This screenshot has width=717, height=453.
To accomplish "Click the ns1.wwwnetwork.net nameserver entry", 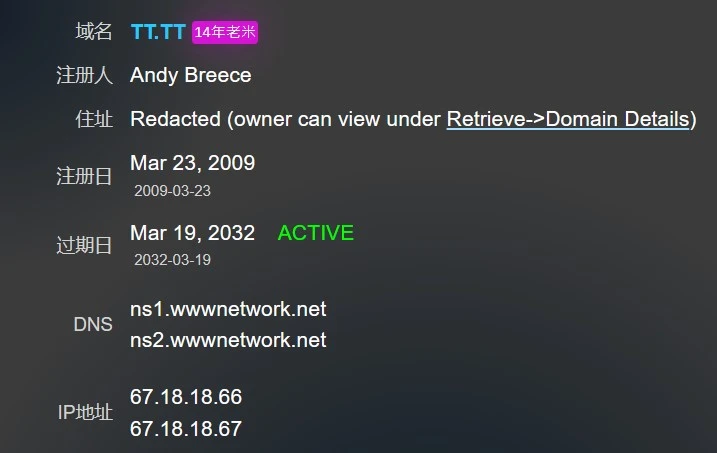I will (x=228, y=309).
